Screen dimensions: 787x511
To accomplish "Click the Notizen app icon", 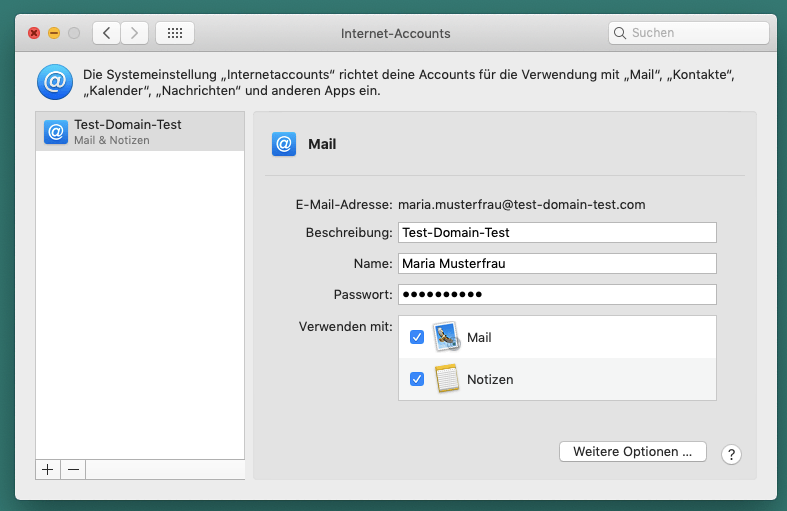I will pos(446,379).
